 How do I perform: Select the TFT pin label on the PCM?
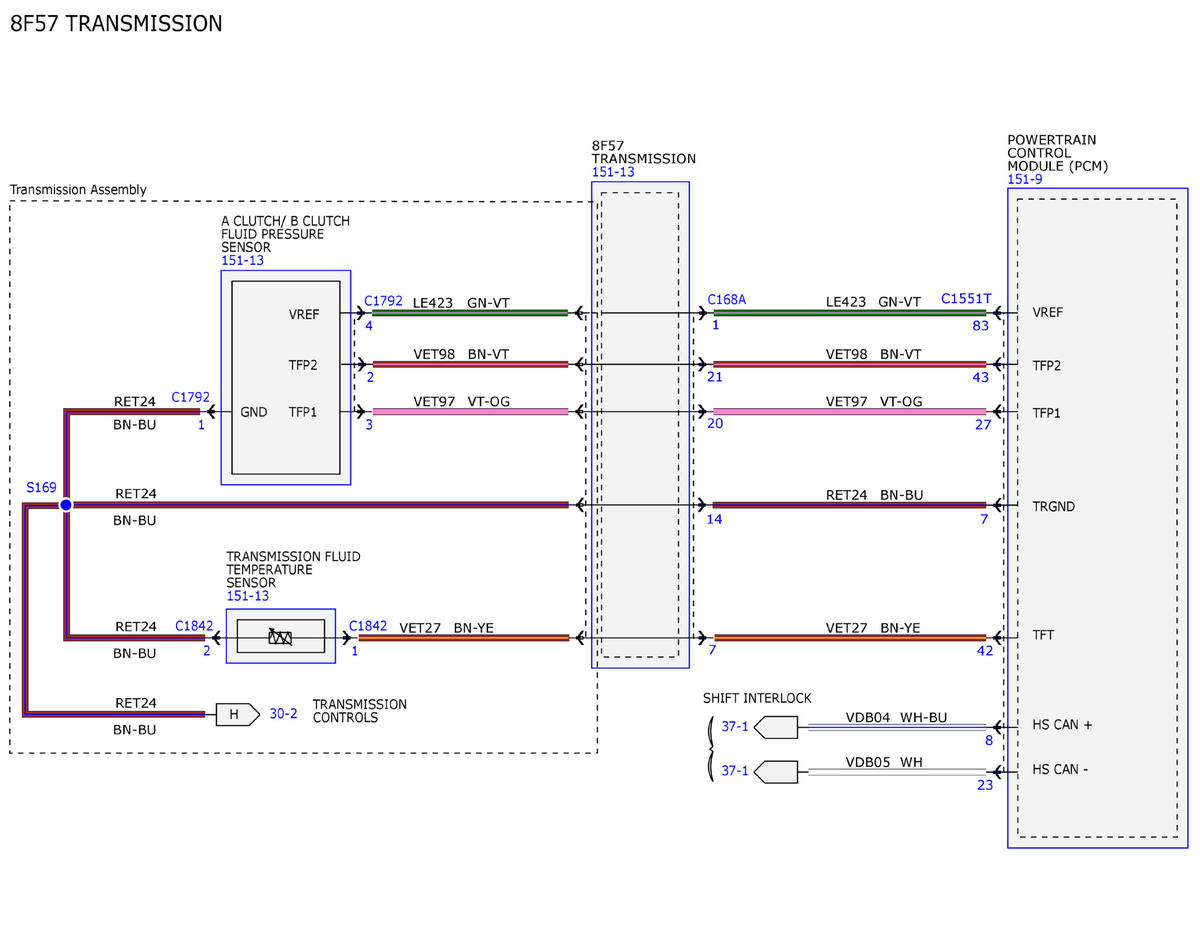(1043, 635)
